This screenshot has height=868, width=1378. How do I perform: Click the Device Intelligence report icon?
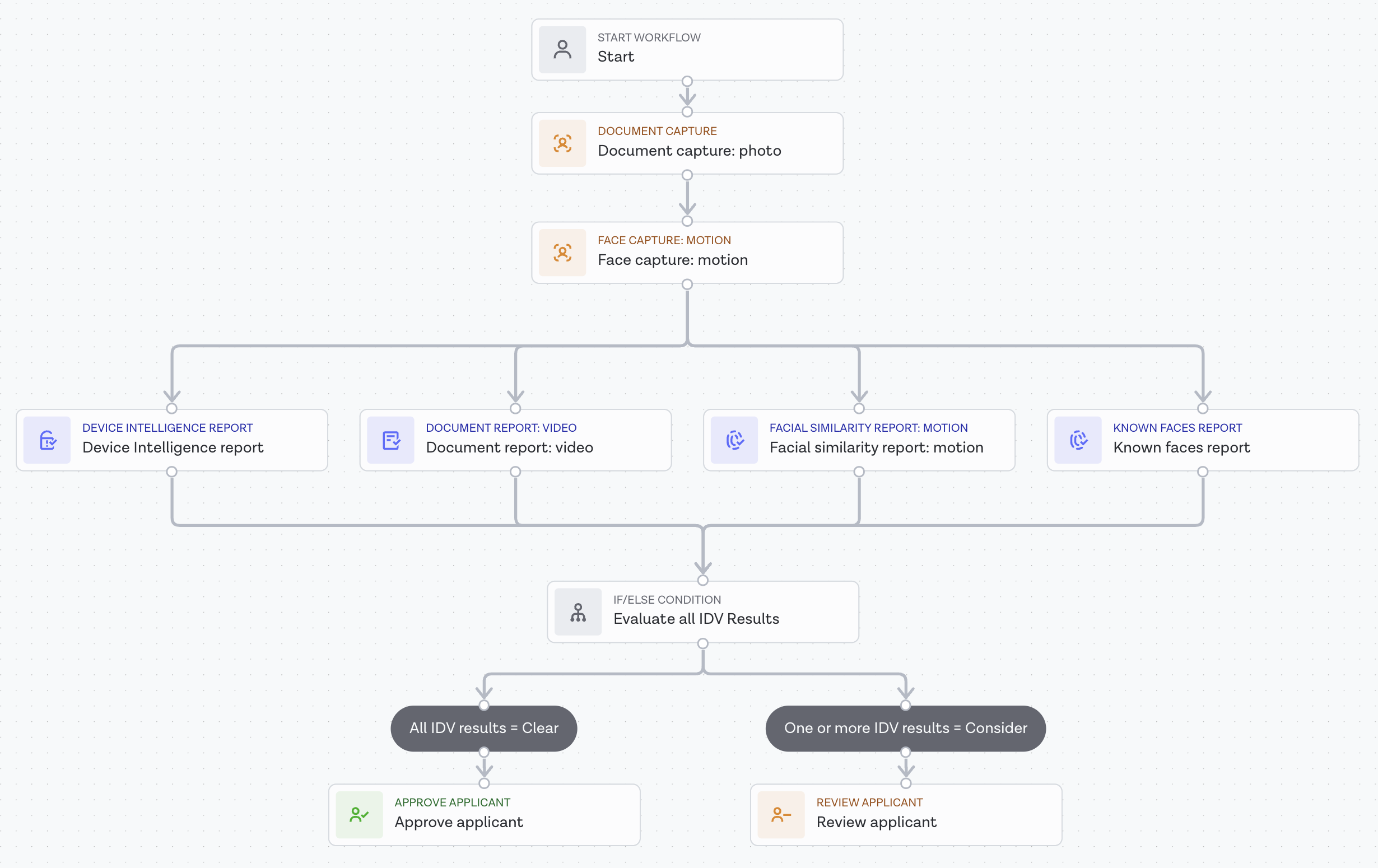click(47, 440)
